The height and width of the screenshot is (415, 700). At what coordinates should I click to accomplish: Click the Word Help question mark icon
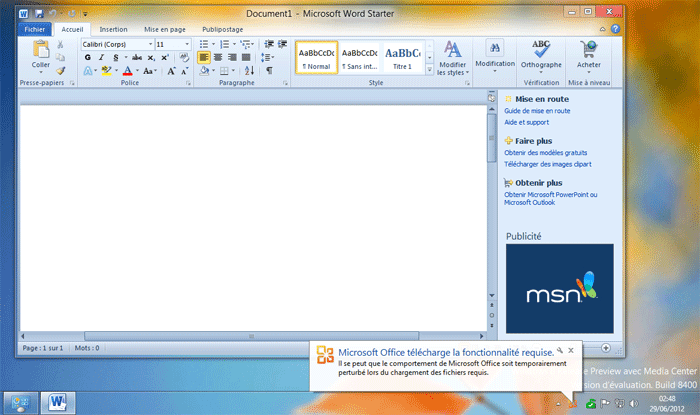click(x=615, y=29)
